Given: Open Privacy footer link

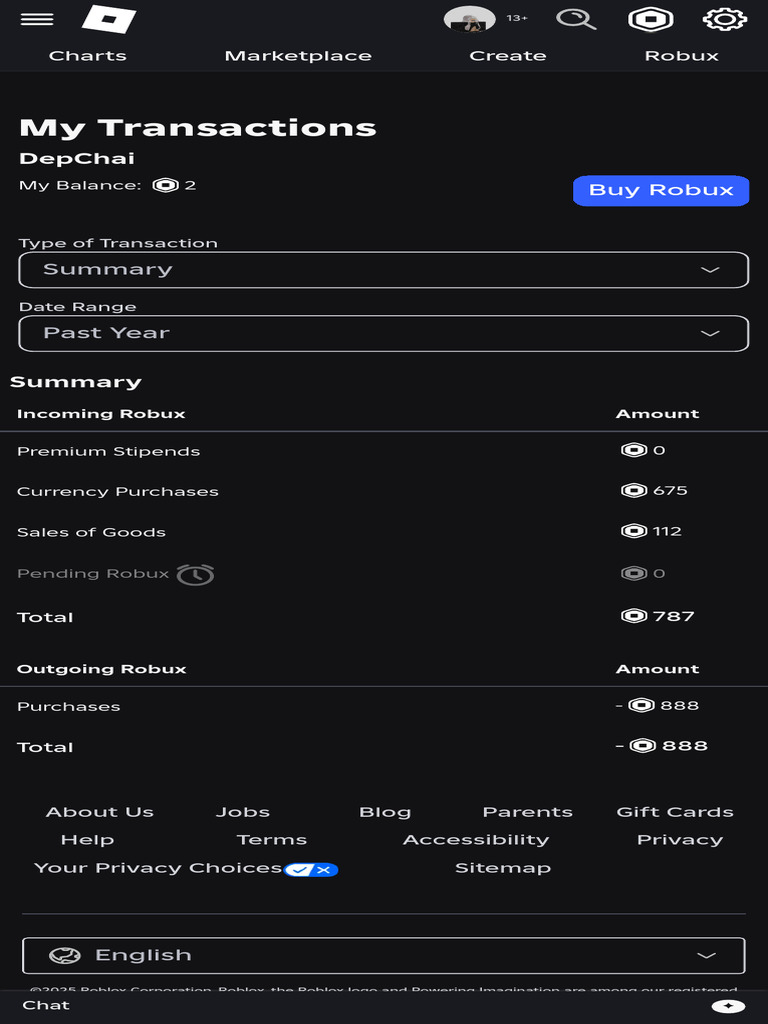Looking at the screenshot, I should pos(680,840).
